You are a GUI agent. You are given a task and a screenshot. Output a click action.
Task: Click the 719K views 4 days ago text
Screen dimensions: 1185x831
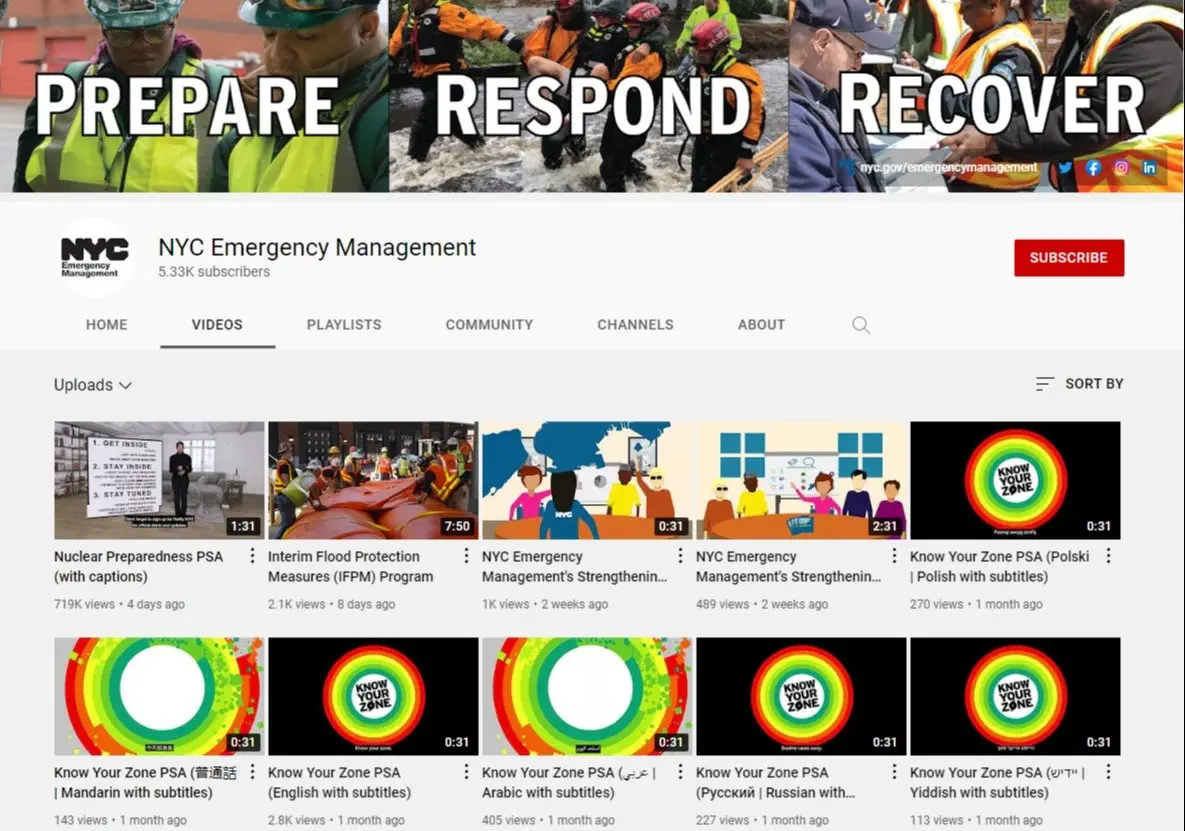(119, 604)
